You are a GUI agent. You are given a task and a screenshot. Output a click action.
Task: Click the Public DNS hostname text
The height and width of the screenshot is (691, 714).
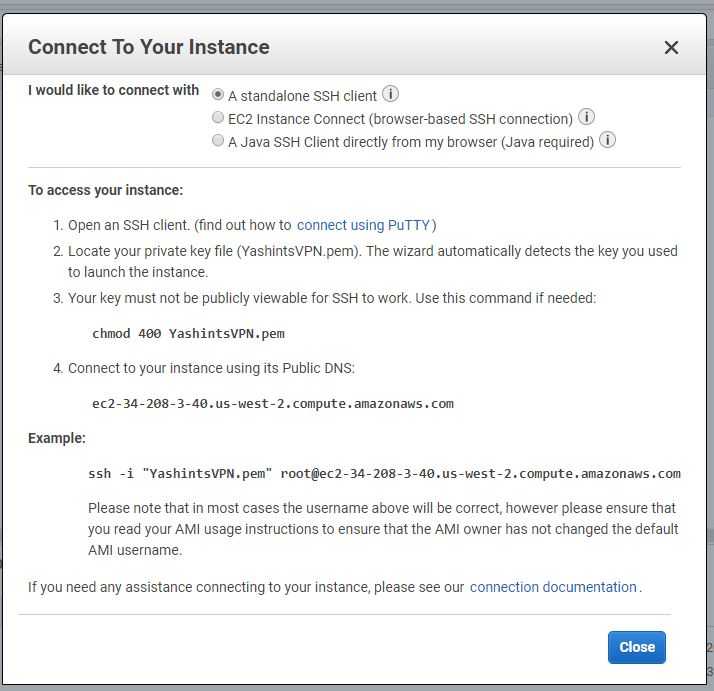coord(273,404)
